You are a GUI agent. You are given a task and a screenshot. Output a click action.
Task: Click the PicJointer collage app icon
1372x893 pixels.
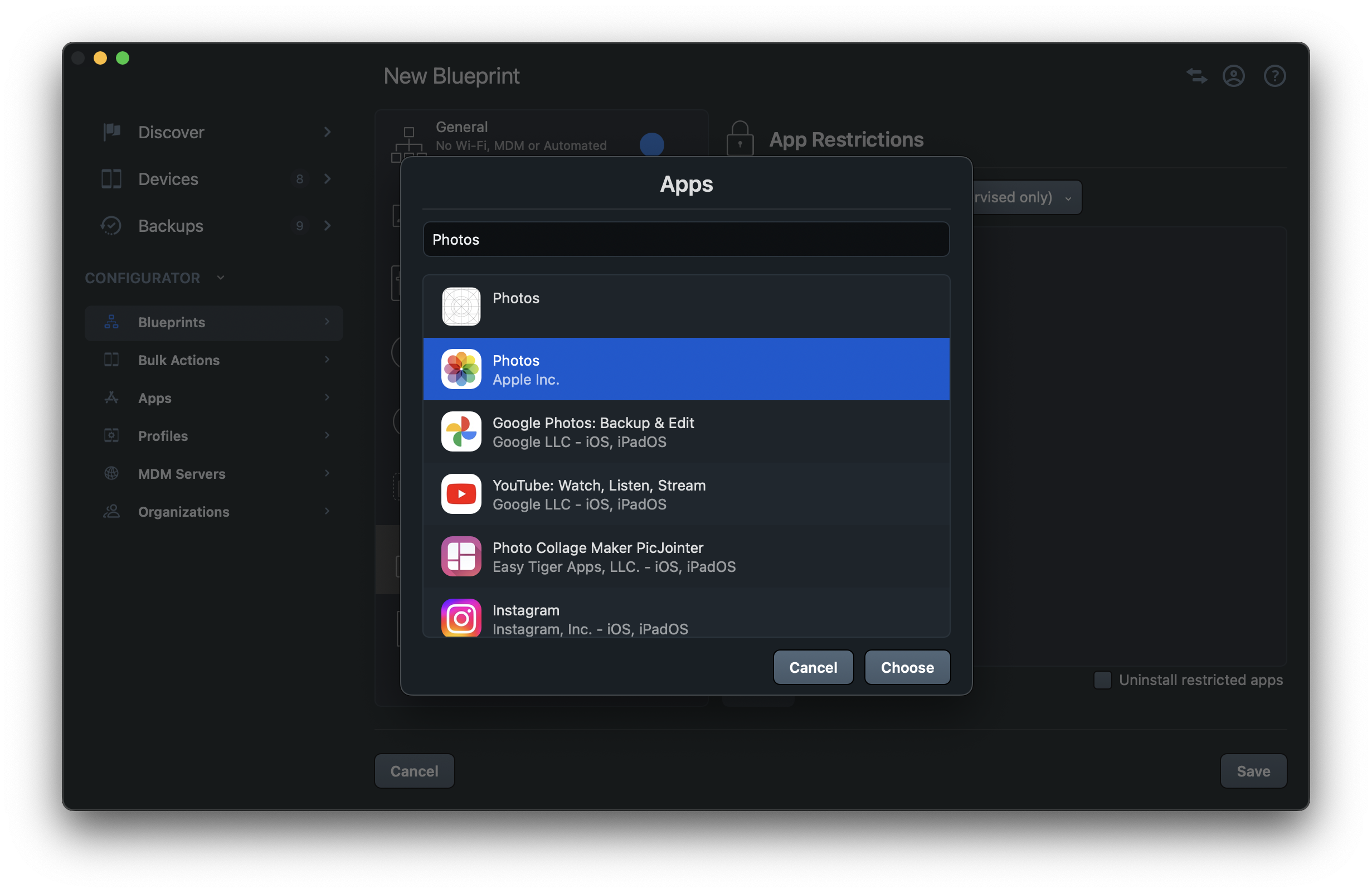pyautogui.click(x=461, y=556)
